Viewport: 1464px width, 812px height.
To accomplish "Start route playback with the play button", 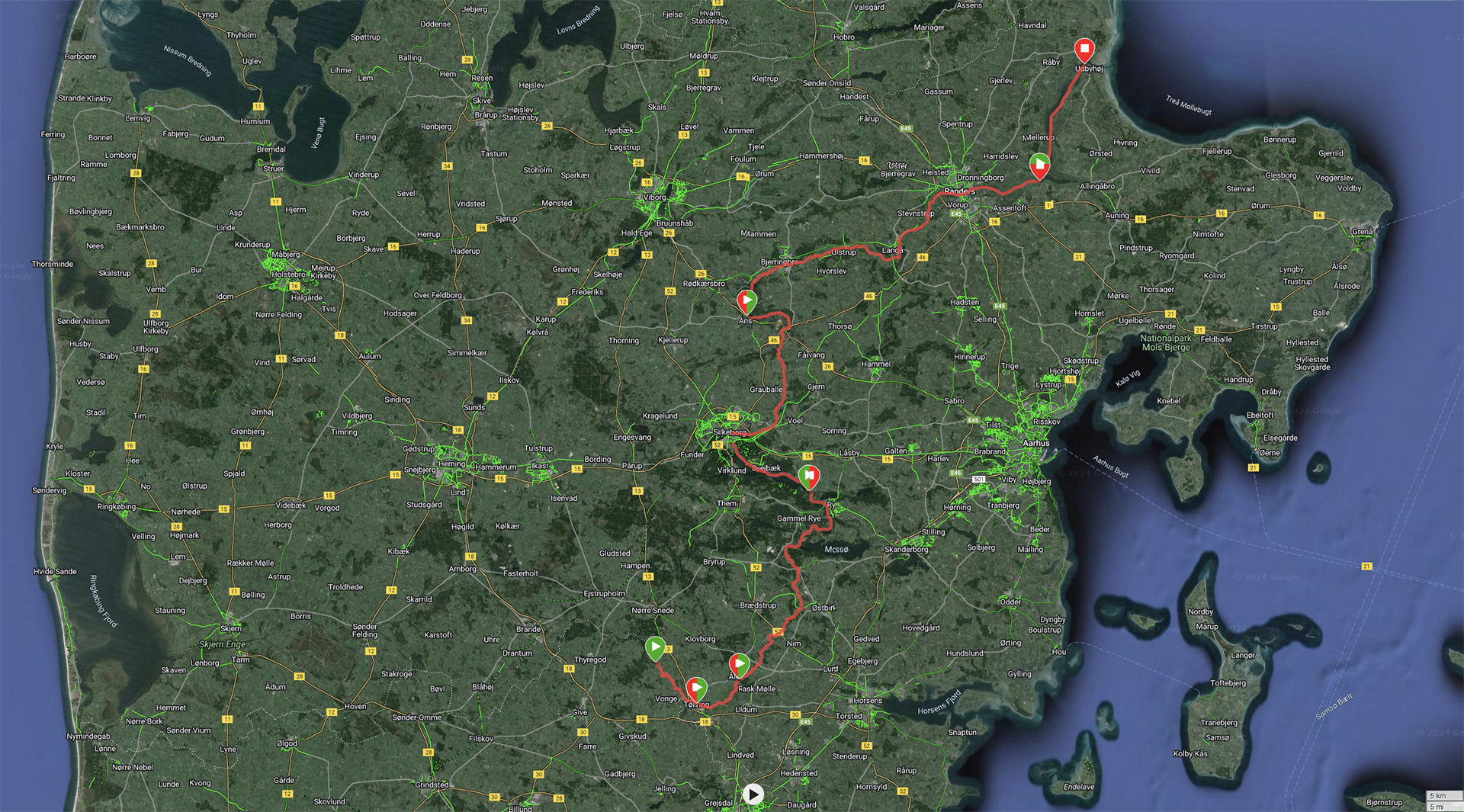I will 753,794.
